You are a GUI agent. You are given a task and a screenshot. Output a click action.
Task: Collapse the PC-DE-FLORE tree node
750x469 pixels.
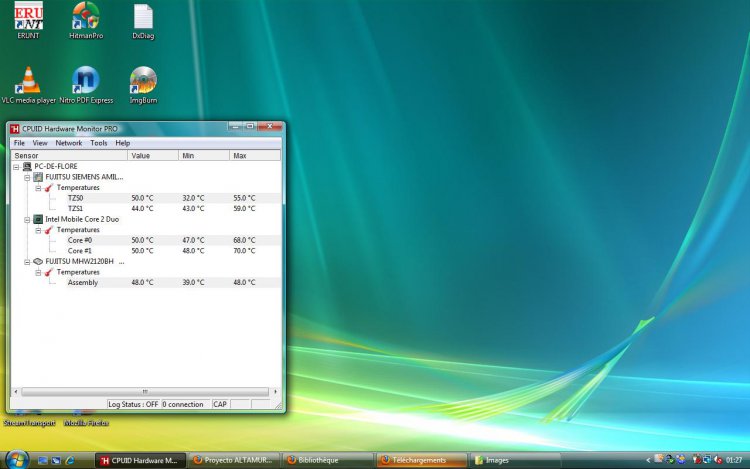[16, 167]
